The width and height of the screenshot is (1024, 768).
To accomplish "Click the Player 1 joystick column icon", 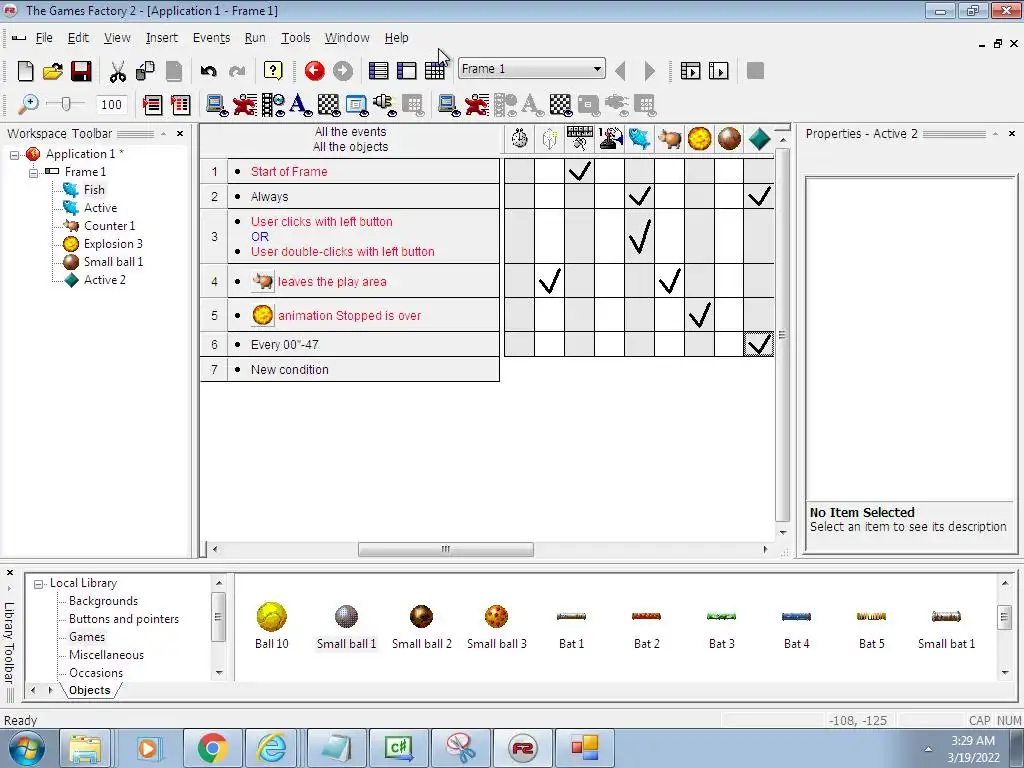I will coord(610,138).
